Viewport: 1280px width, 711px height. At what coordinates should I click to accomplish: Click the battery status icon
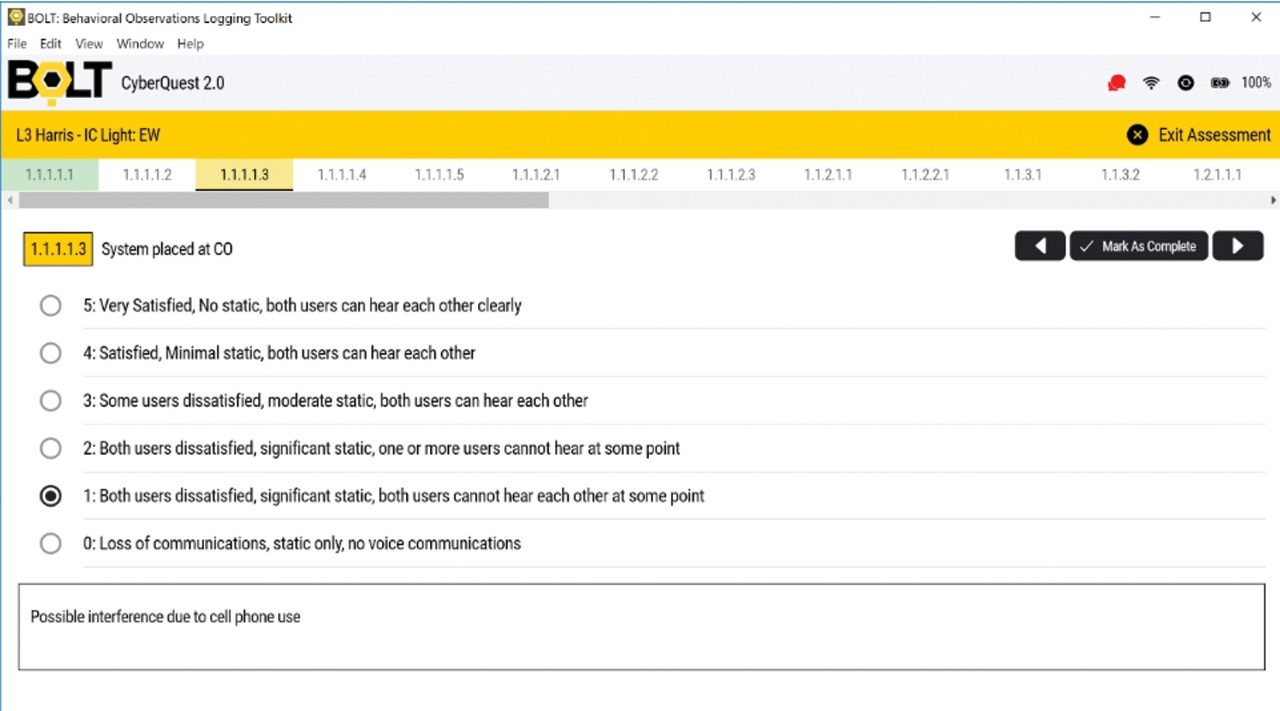coord(1219,83)
